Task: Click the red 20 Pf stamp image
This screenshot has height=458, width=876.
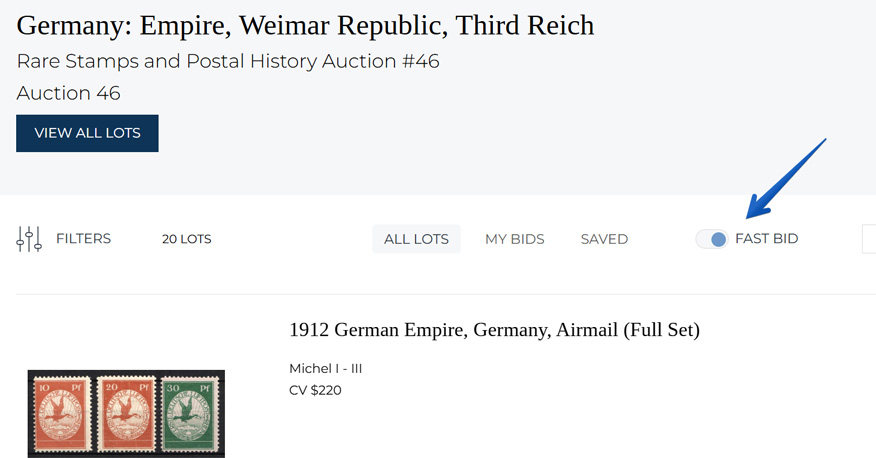Action: pos(125,413)
